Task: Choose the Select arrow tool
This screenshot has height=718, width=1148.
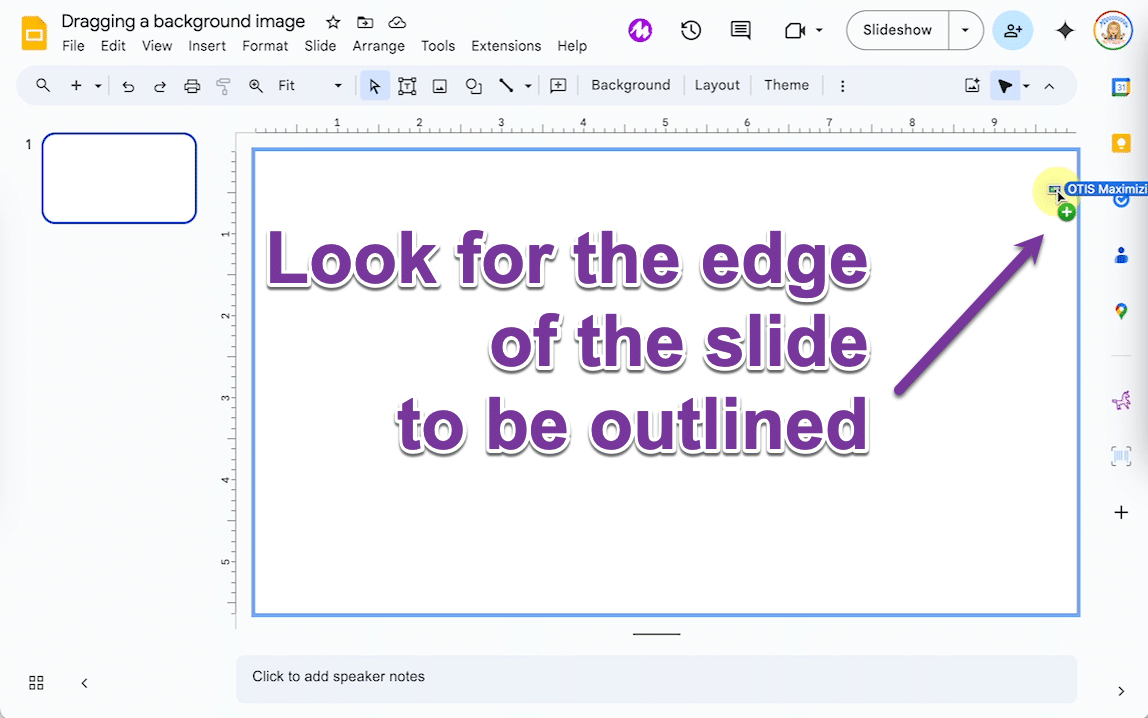Action: (x=375, y=86)
